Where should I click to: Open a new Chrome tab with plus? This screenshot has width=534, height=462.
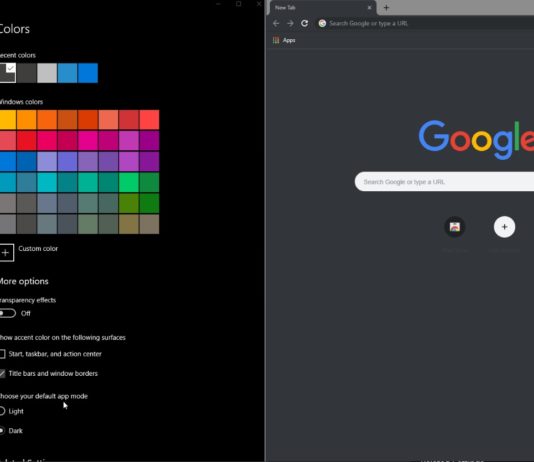[x=386, y=7]
